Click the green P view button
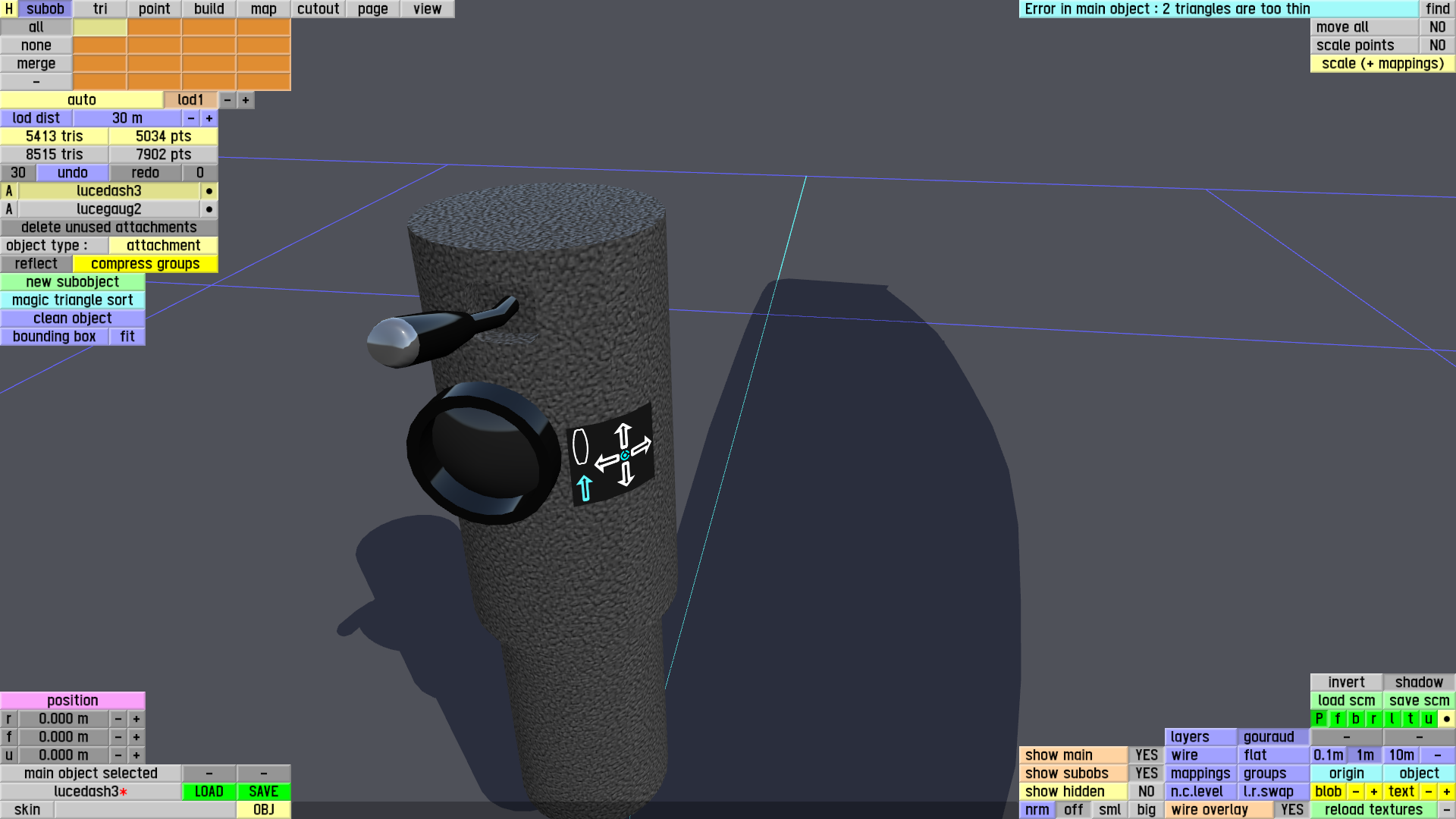The width and height of the screenshot is (1456, 819). (1319, 719)
